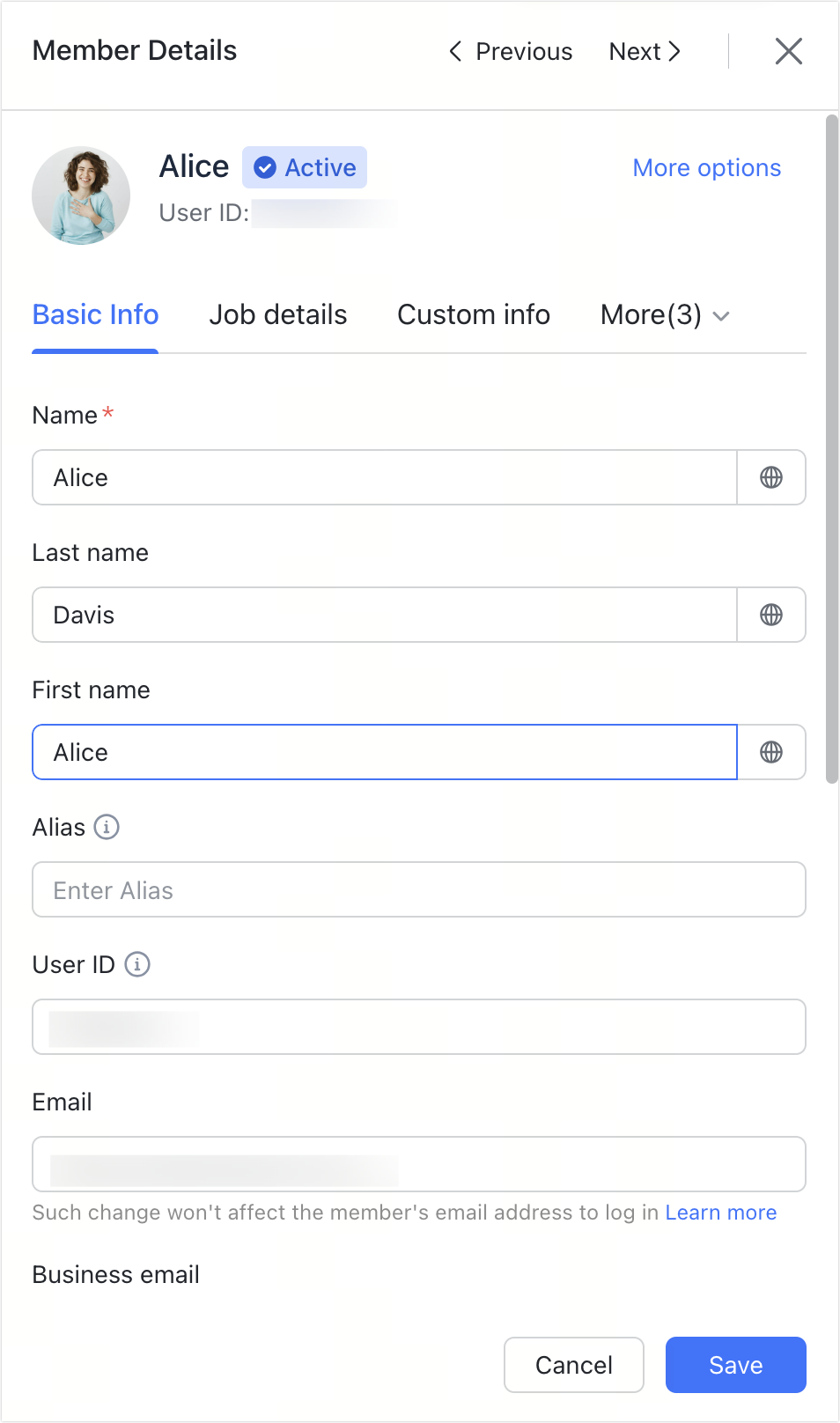Click the Active status badge
This screenshot has width=840, height=1423.
click(305, 167)
